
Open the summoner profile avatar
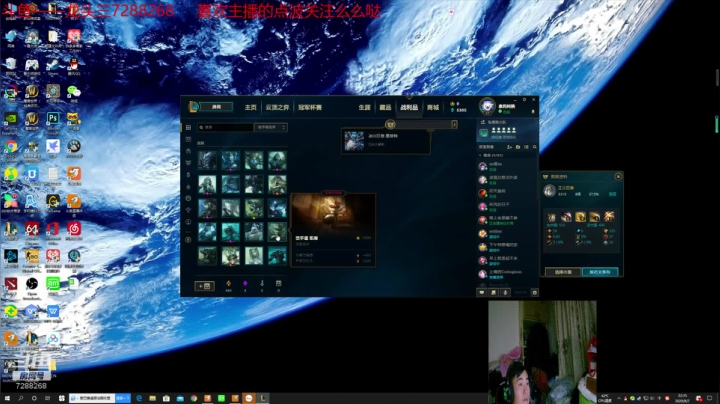(x=487, y=106)
